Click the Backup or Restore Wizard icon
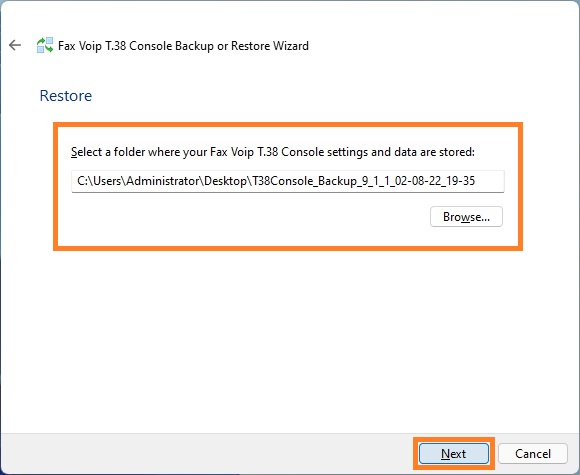 pos(45,46)
